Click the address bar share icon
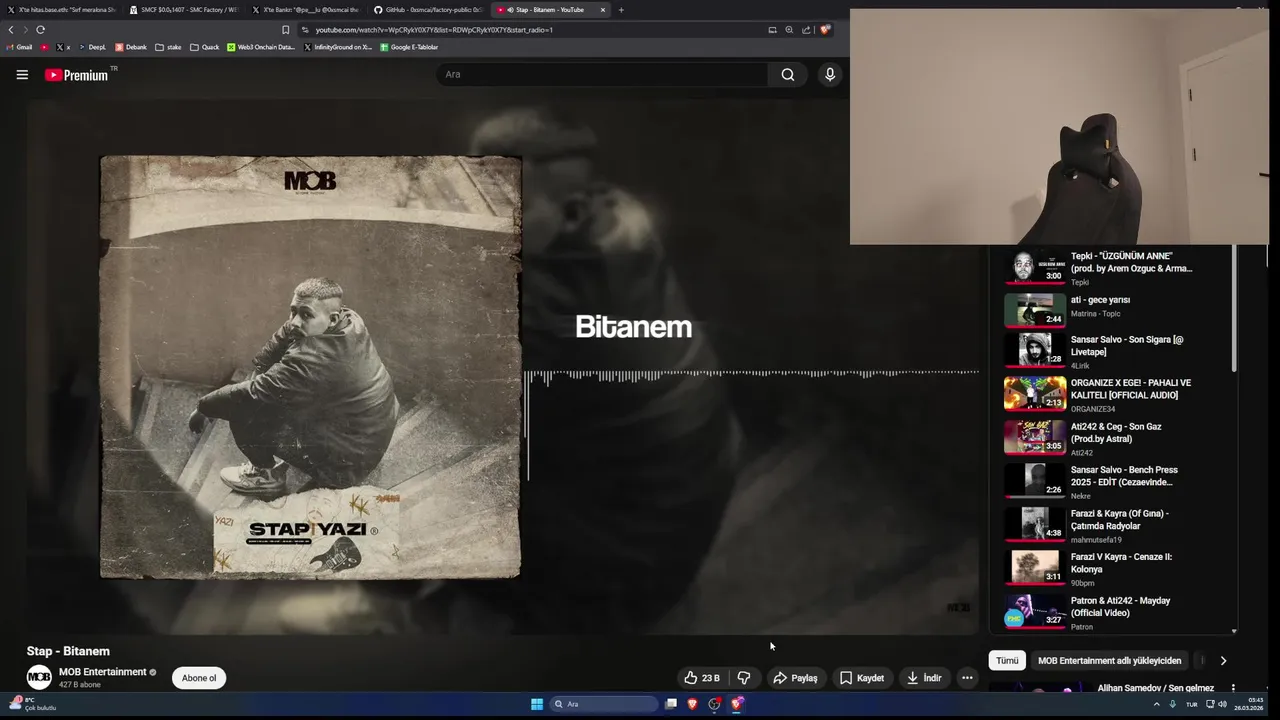1280x720 pixels. pos(806,30)
